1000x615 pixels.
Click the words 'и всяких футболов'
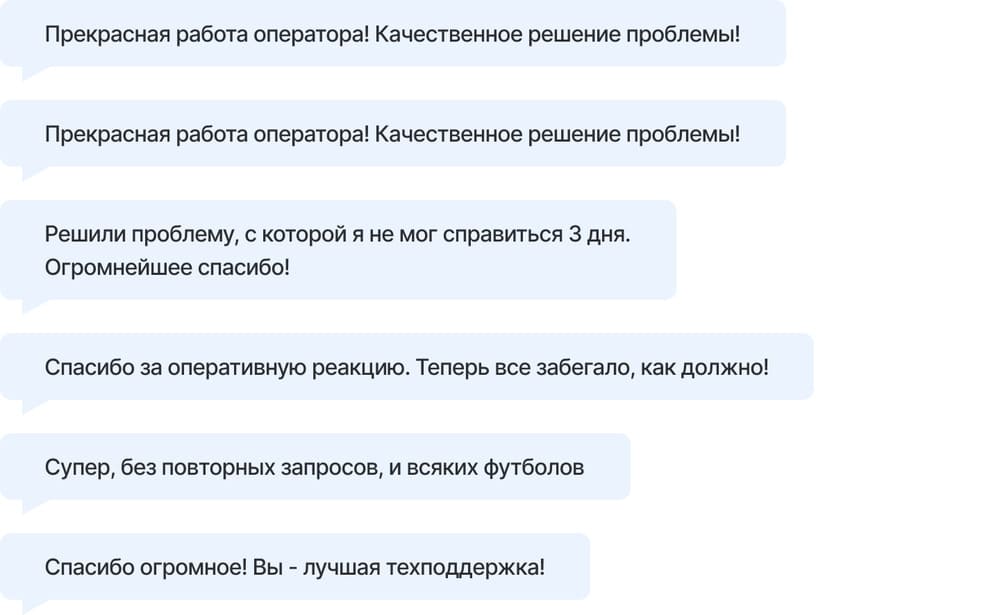pos(487,468)
